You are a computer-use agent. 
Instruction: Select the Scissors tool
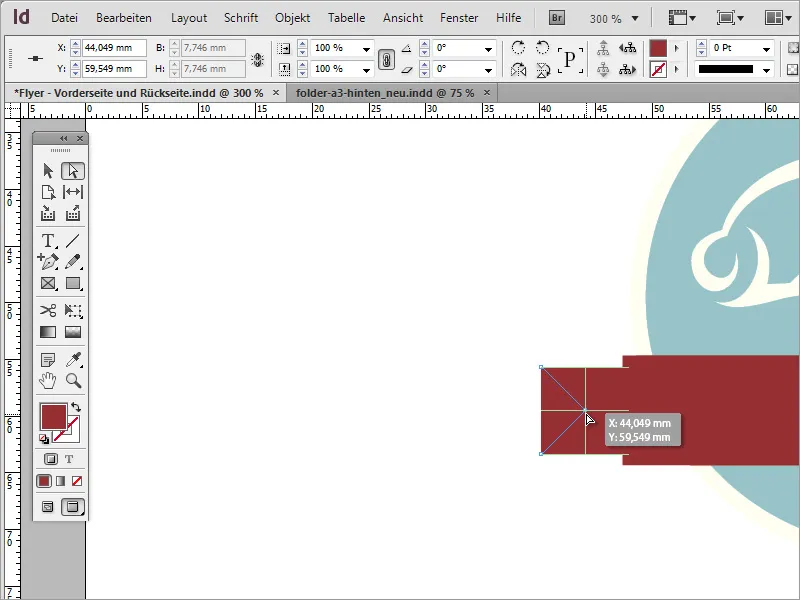click(x=48, y=310)
